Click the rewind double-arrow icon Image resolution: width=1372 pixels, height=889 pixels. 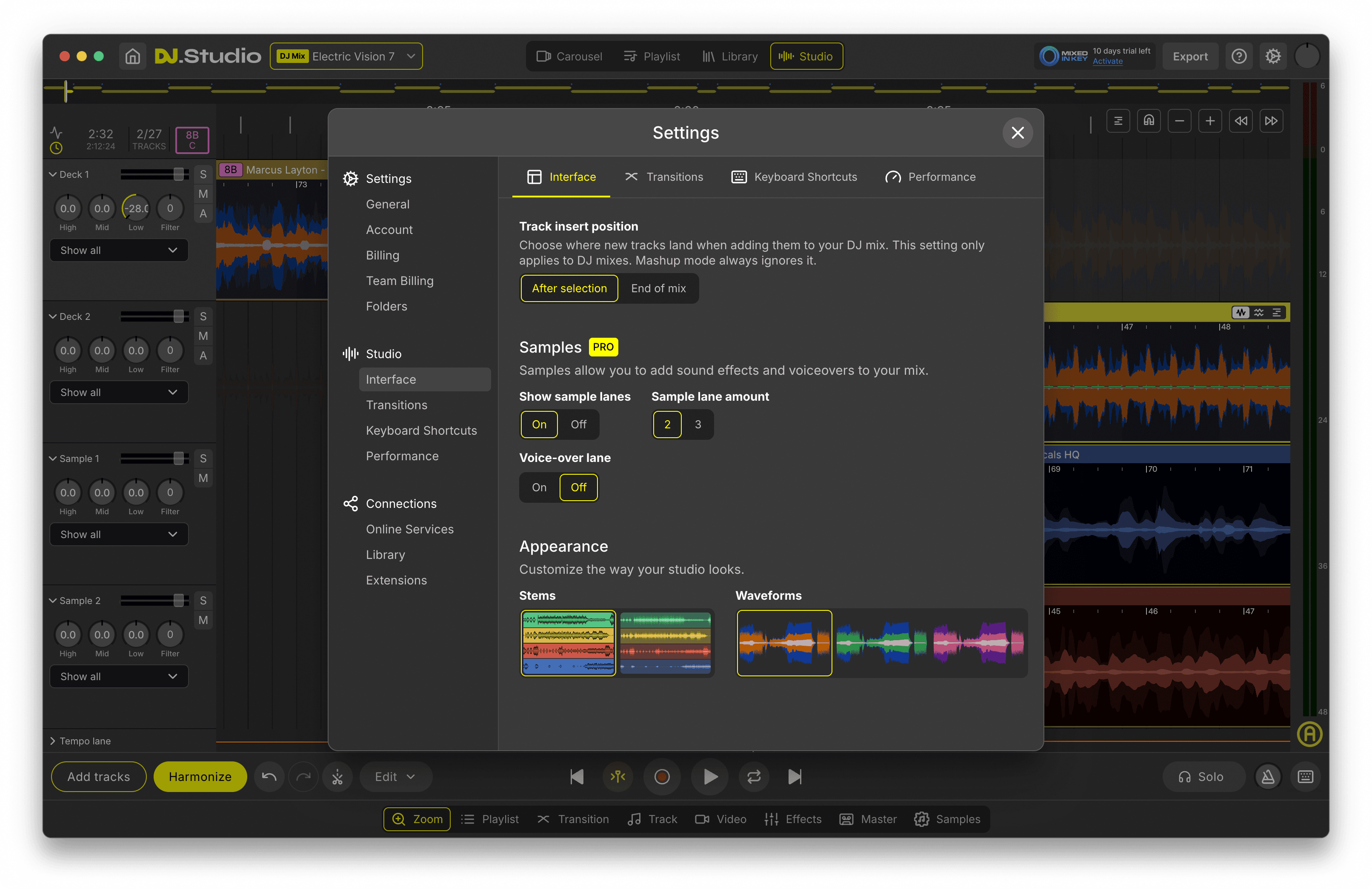[1241, 120]
